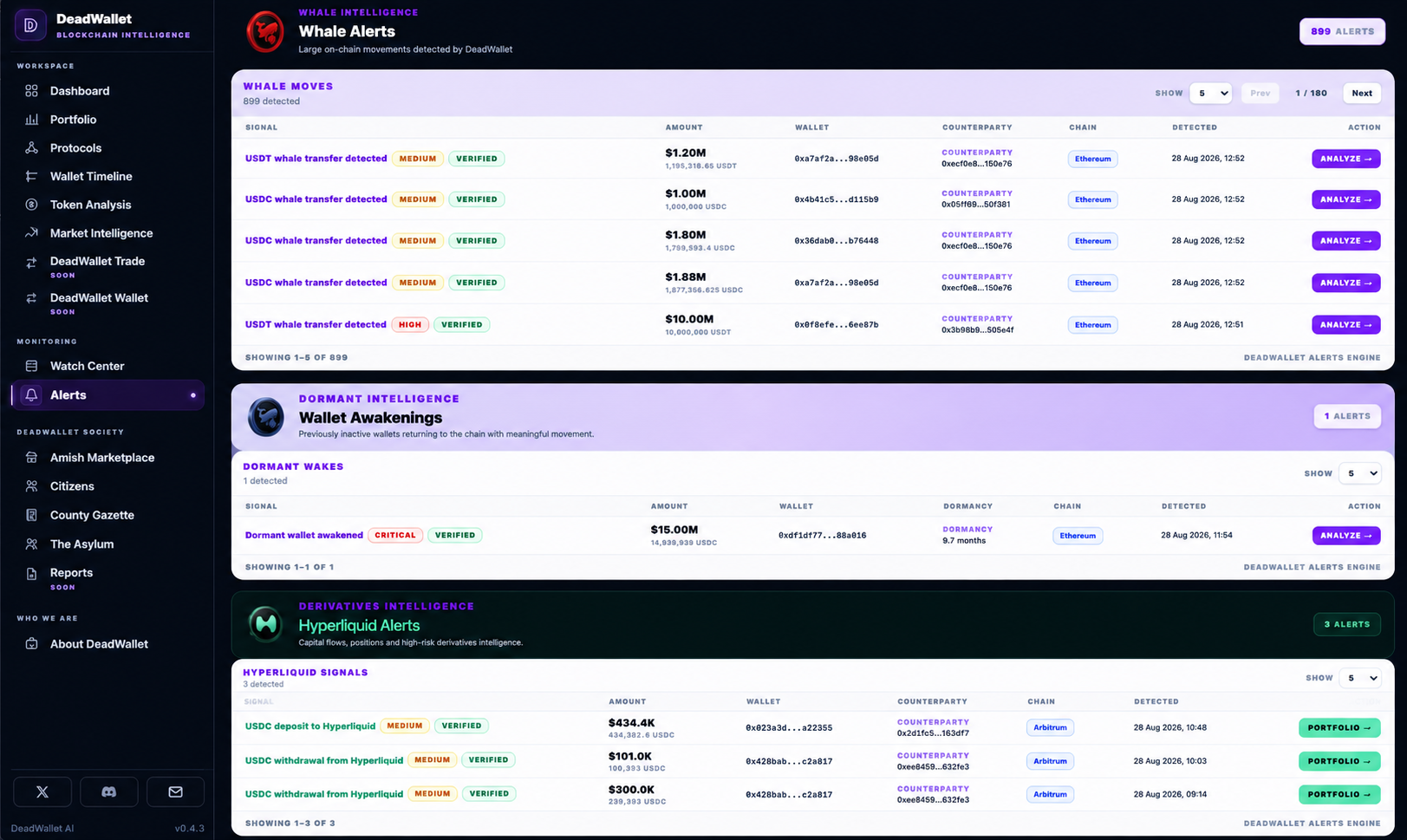Click the Wallet Awakenings emblem
The height and width of the screenshot is (840, 1407).
(265, 417)
